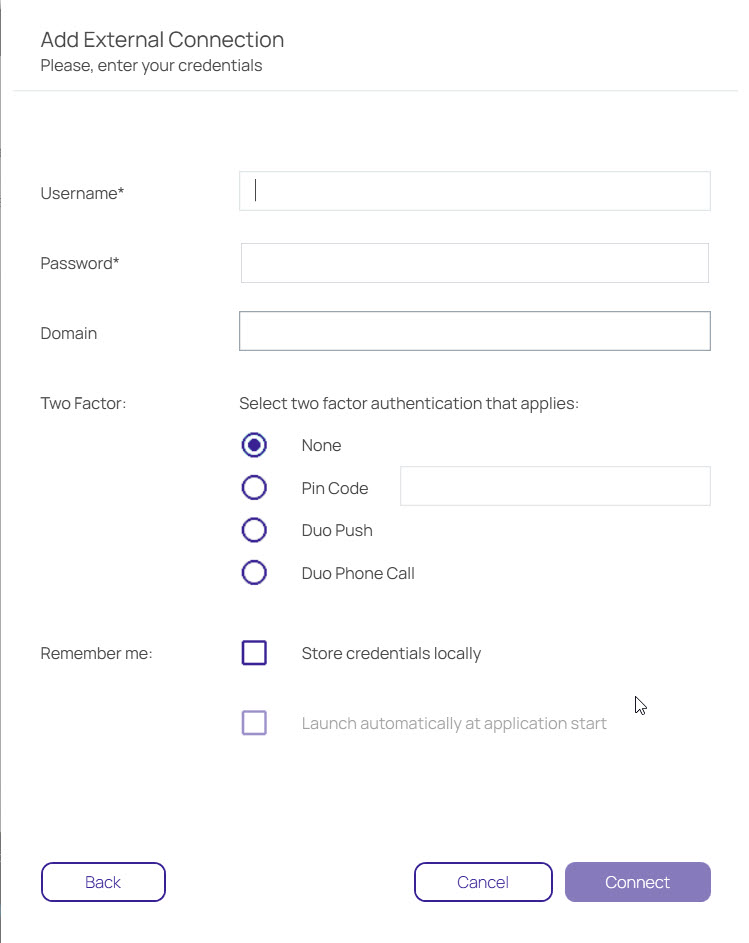Click inside the Password field
749x943 pixels.
(474, 262)
